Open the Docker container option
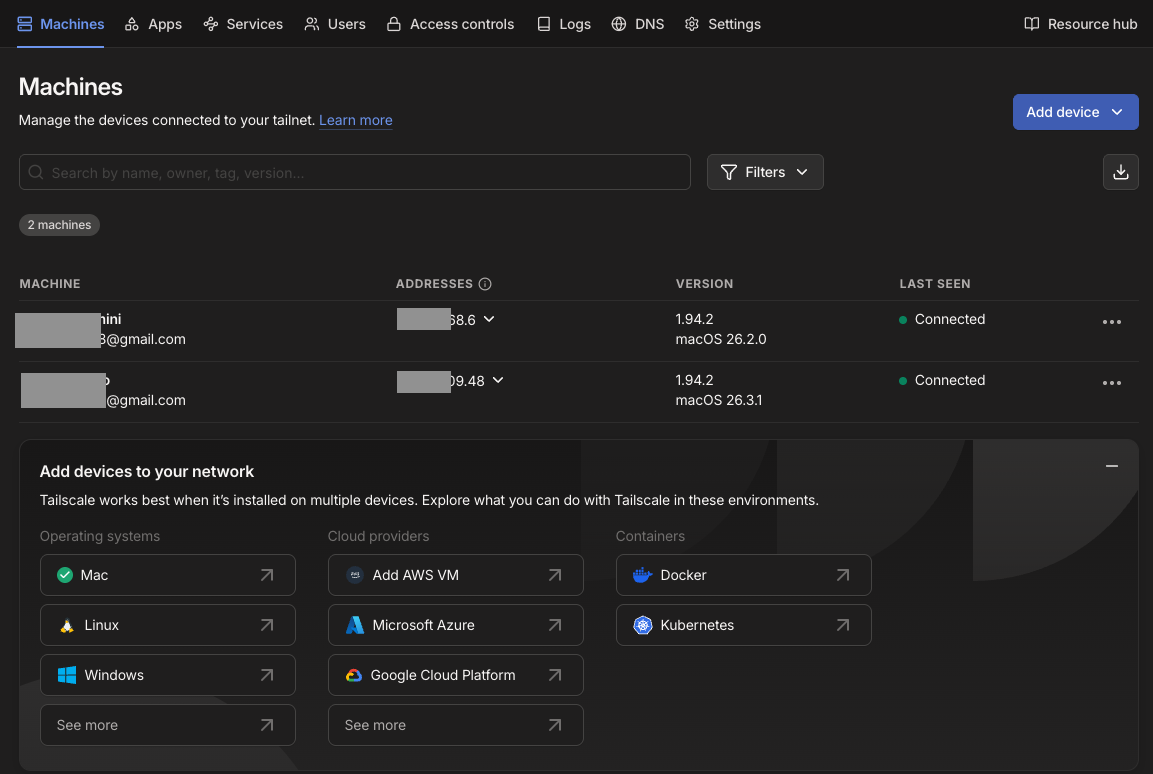This screenshot has width=1153, height=774. pos(743,575)
